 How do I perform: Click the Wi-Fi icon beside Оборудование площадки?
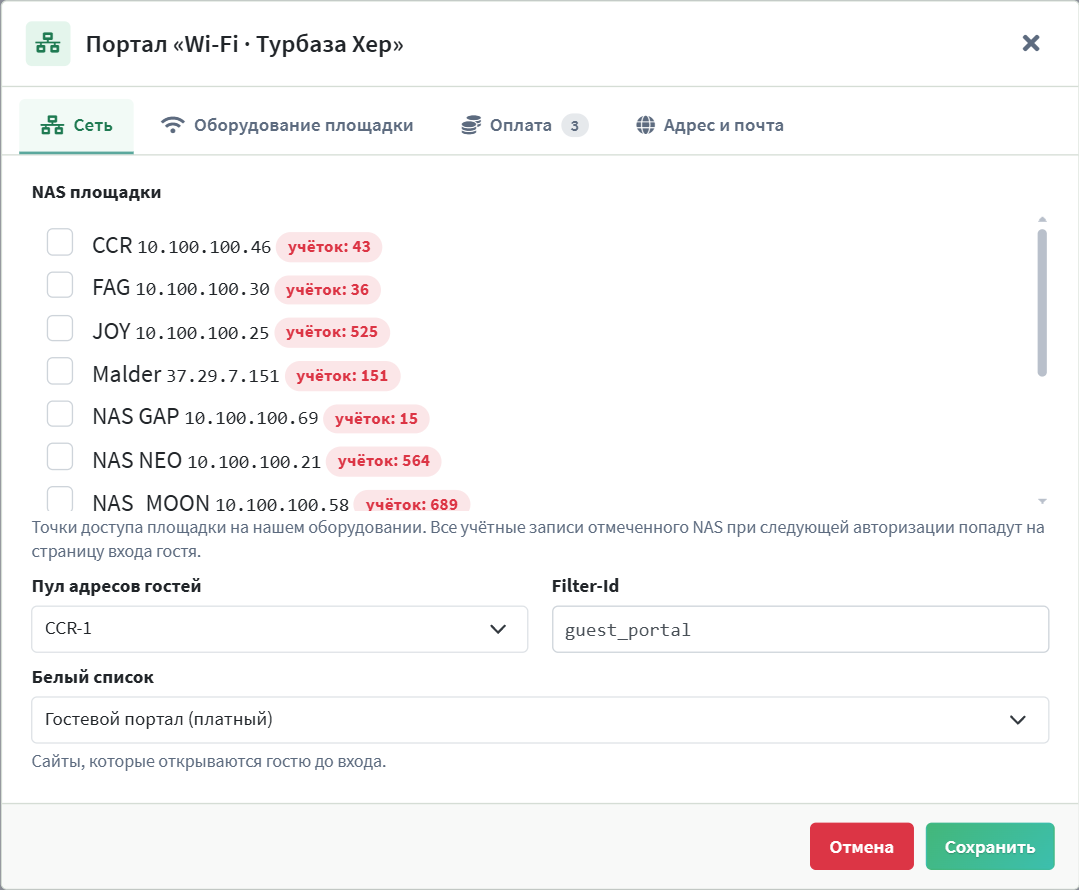(173, 125)
